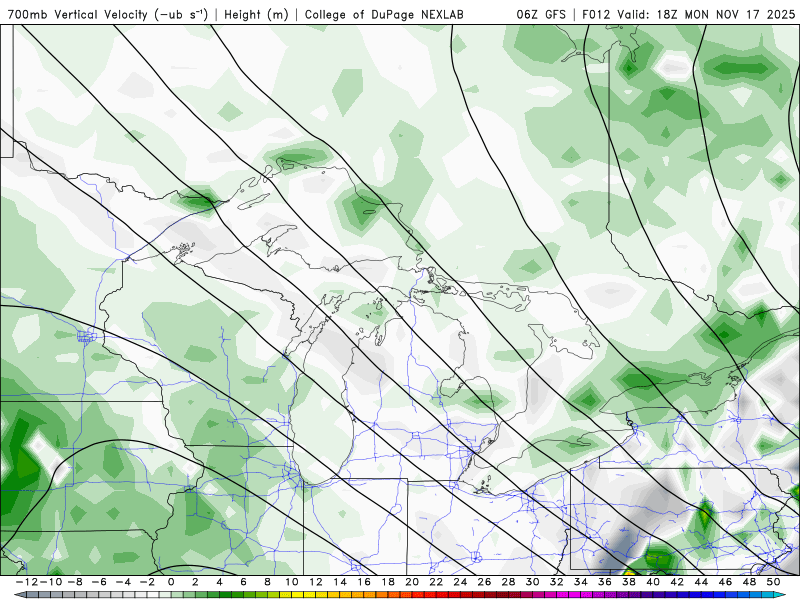Click the '44' colorbar scale label
800x600 pixels.
click(702, 582)
